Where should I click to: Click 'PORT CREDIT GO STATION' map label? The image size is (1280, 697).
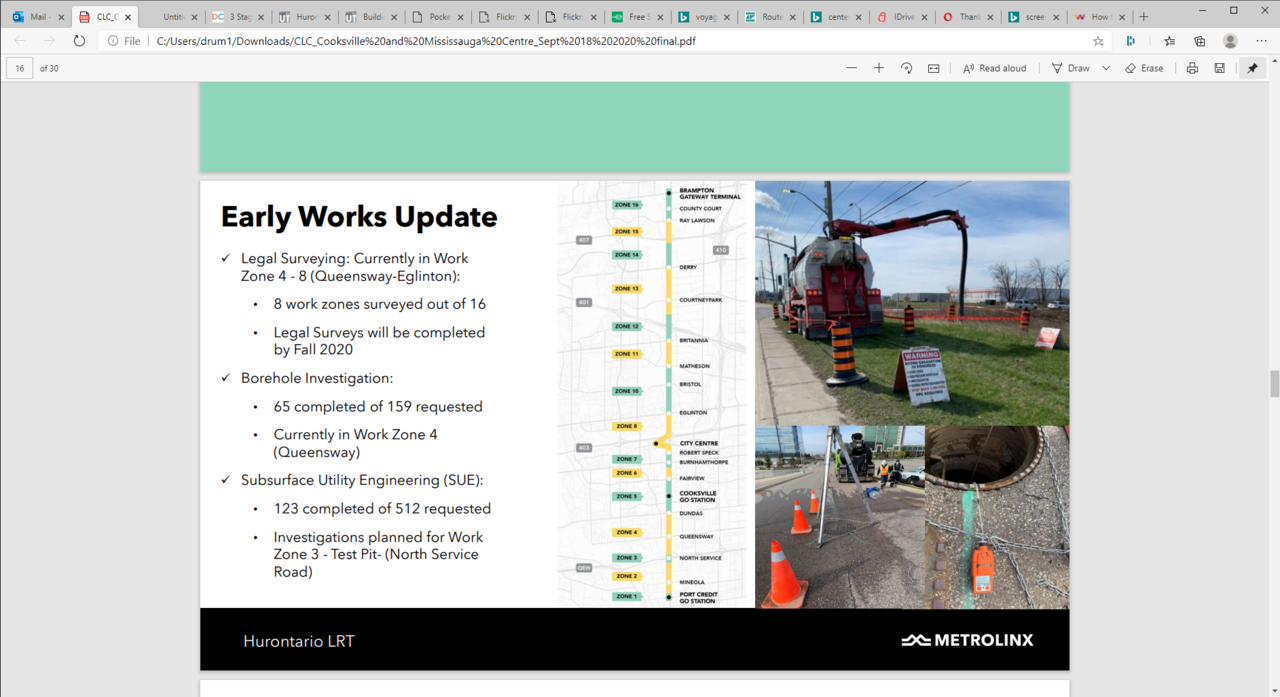[x=699, y=598]
